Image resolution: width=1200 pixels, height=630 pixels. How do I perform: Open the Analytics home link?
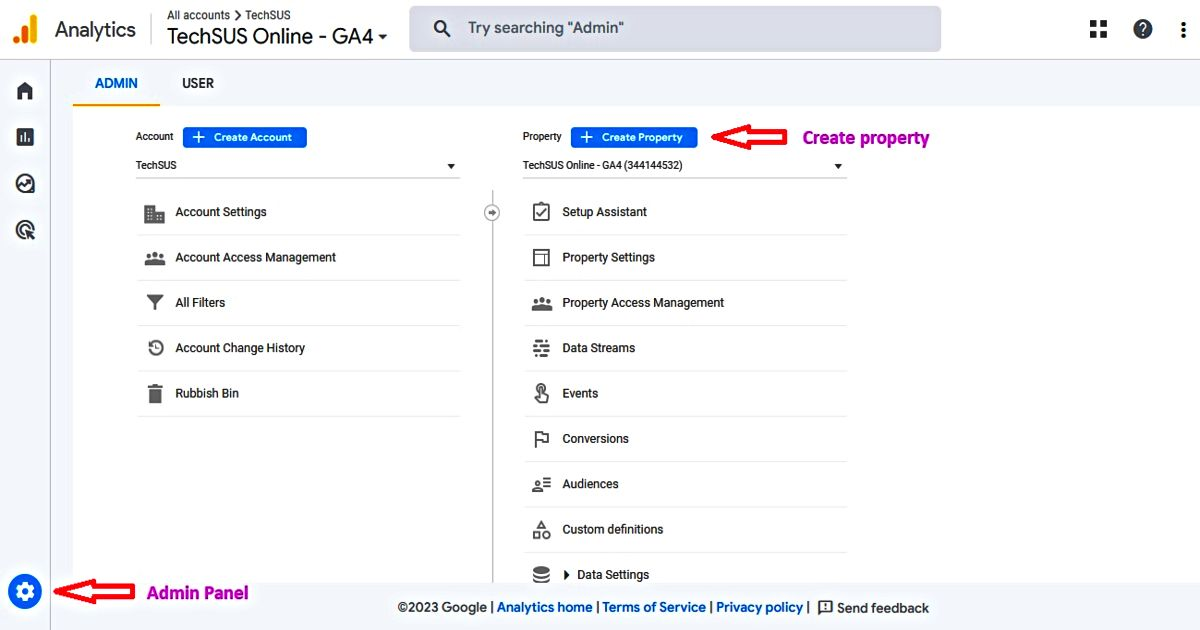[545, 607]
